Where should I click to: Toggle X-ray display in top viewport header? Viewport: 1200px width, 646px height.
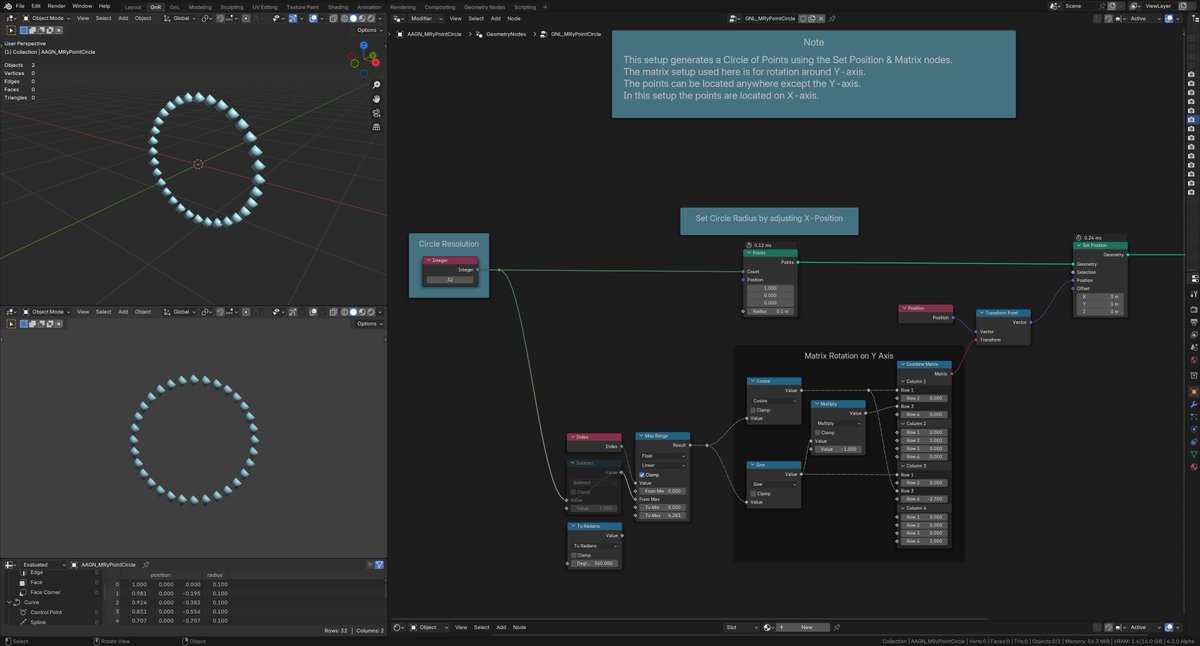[333, 18]
